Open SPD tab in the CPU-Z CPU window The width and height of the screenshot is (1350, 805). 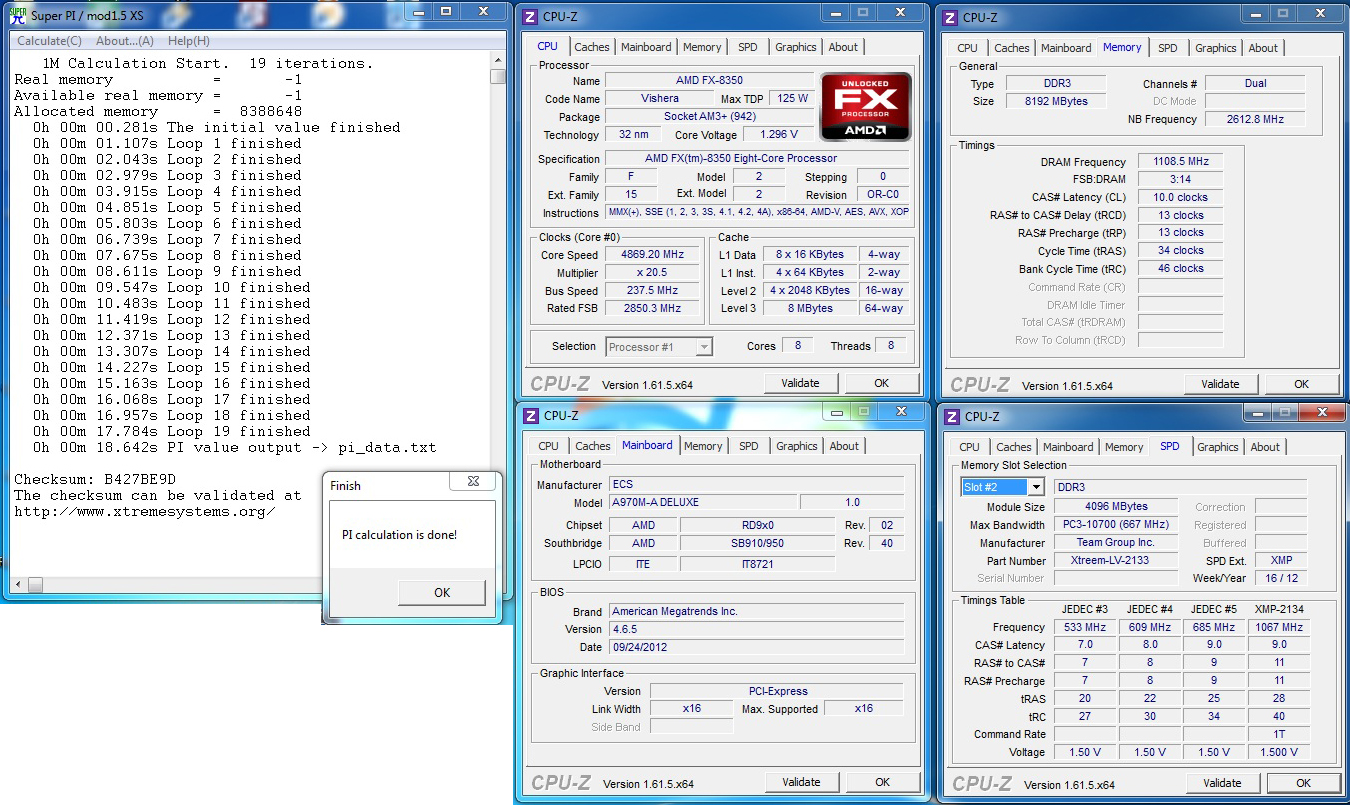click(748, 47)
